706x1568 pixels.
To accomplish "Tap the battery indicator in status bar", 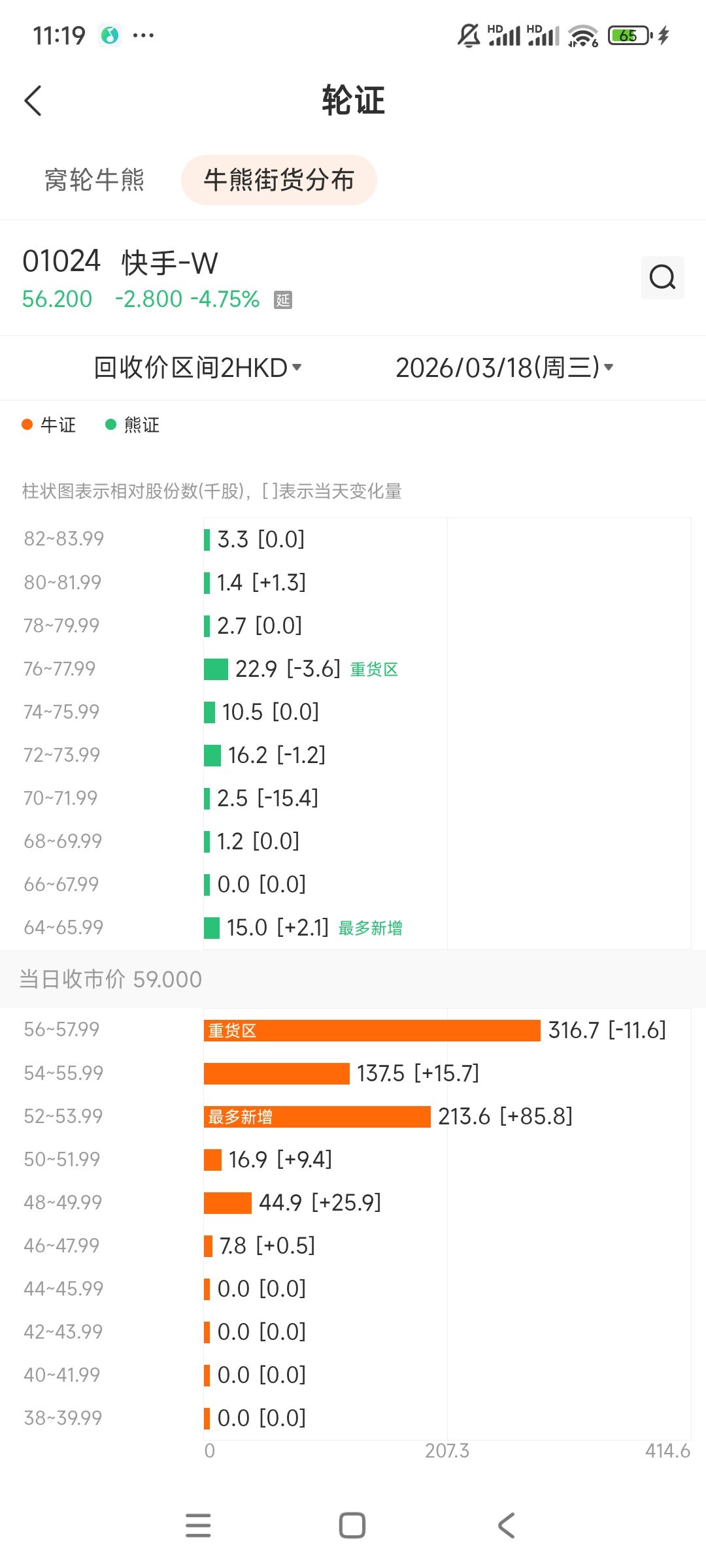I will click(629, 35).
